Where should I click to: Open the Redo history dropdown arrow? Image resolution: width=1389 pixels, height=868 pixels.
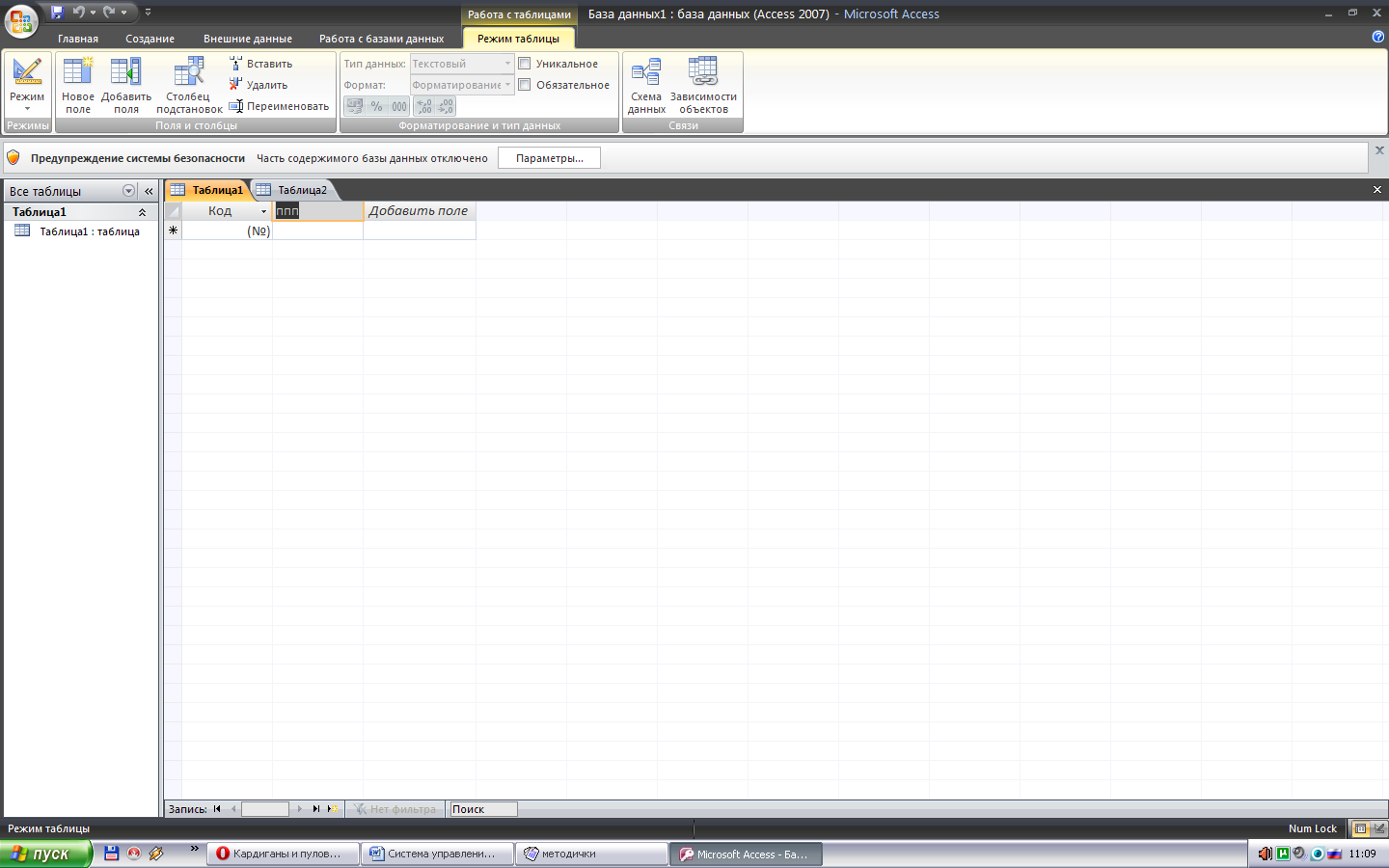click(124, 13)
